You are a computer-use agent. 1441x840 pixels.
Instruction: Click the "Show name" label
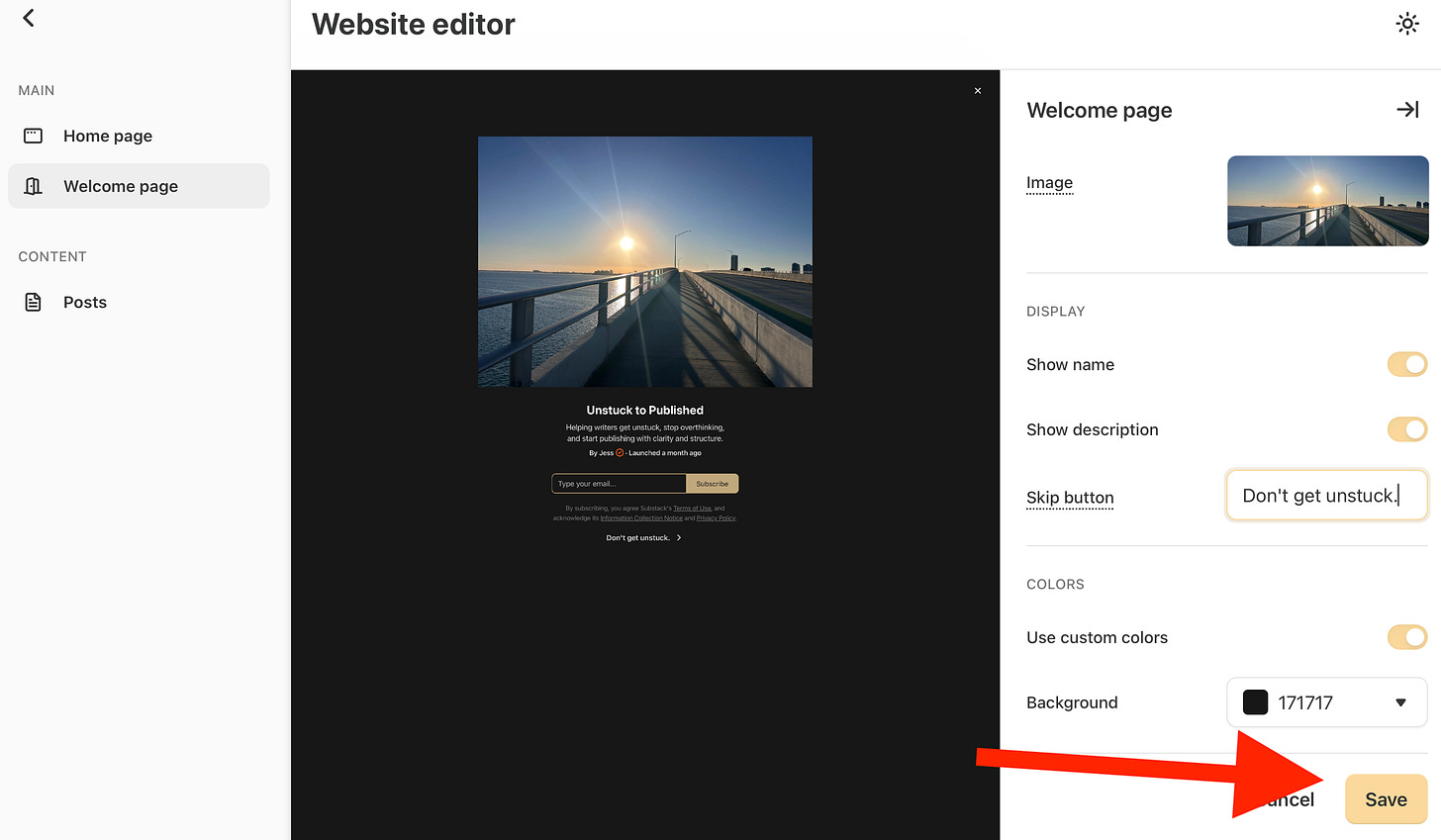1070,364
